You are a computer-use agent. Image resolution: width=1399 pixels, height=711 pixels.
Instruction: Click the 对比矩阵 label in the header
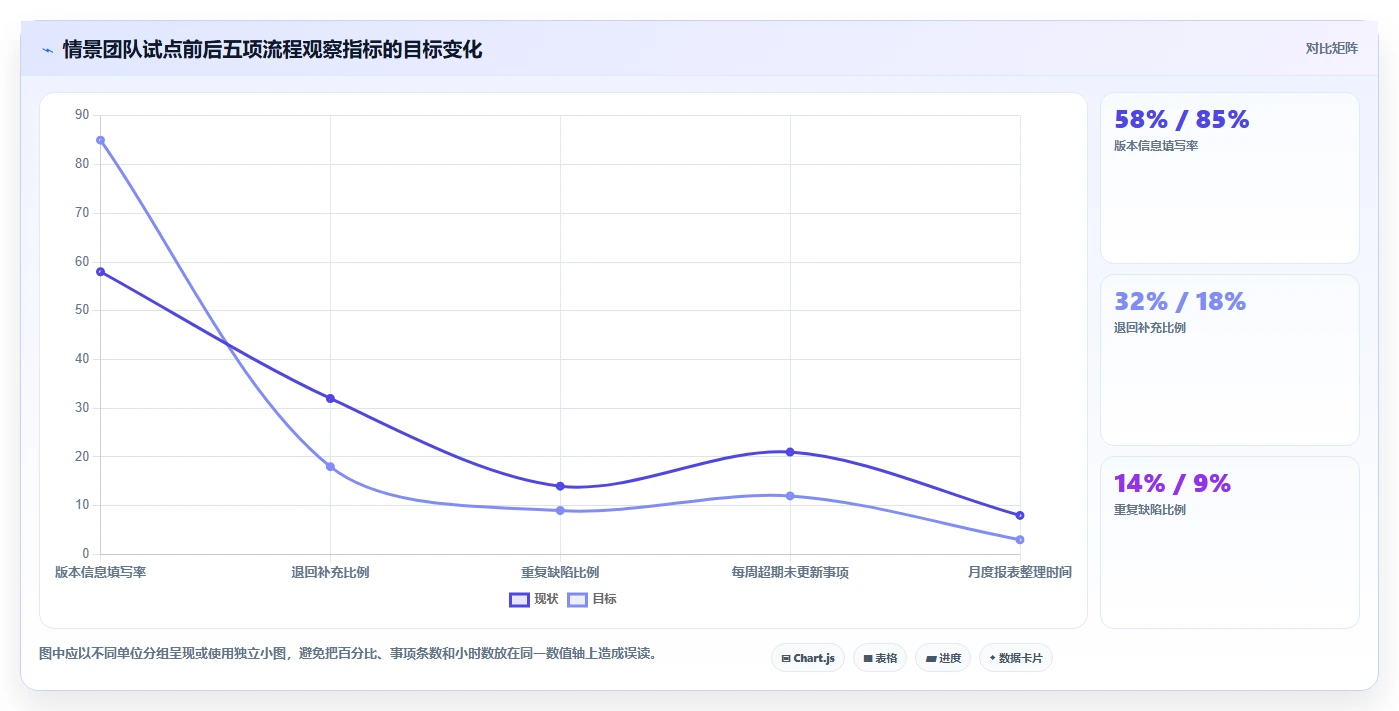[1331, 48]
